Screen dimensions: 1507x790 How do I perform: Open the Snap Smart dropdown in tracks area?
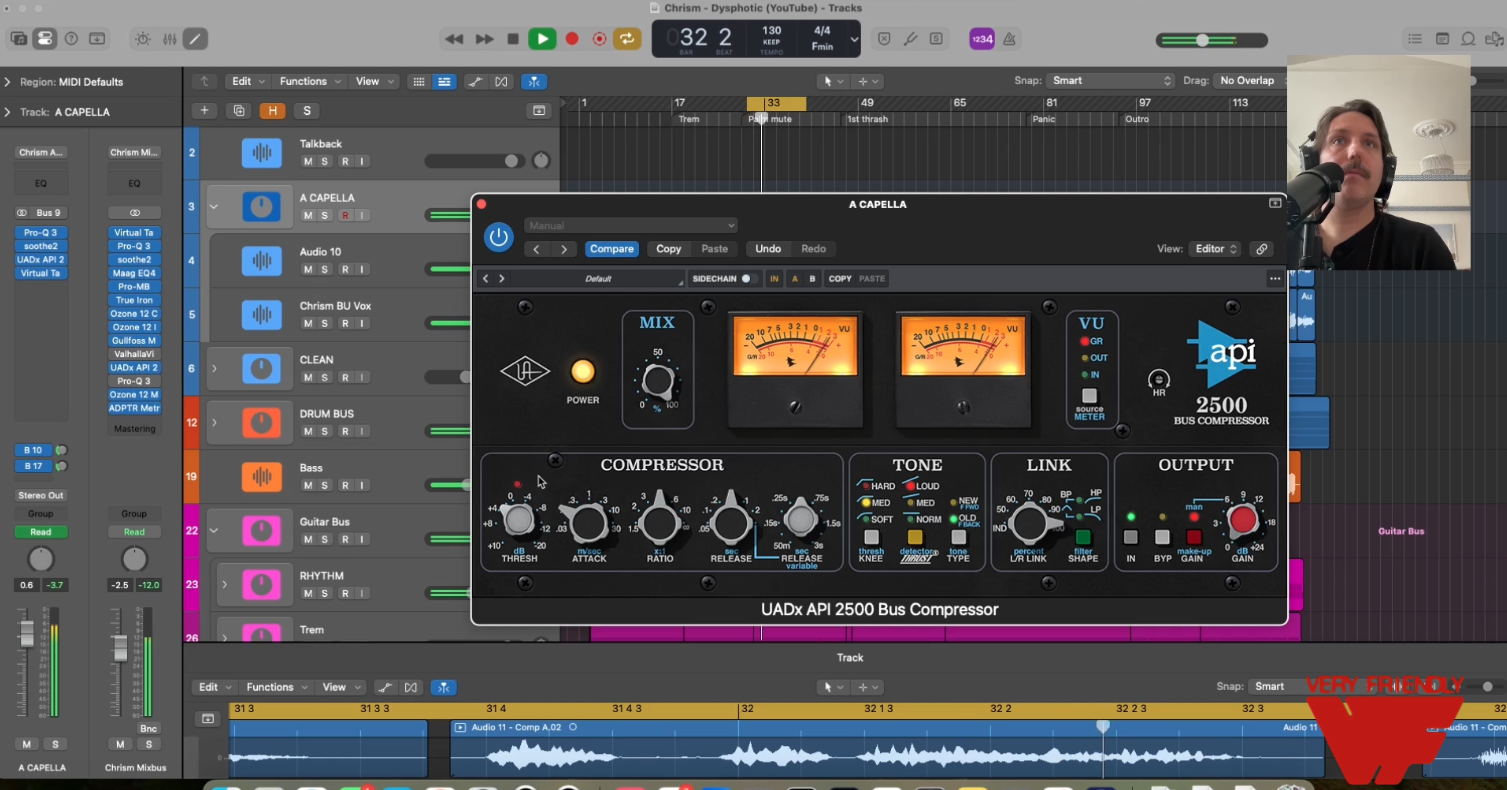click(1109, 80)
